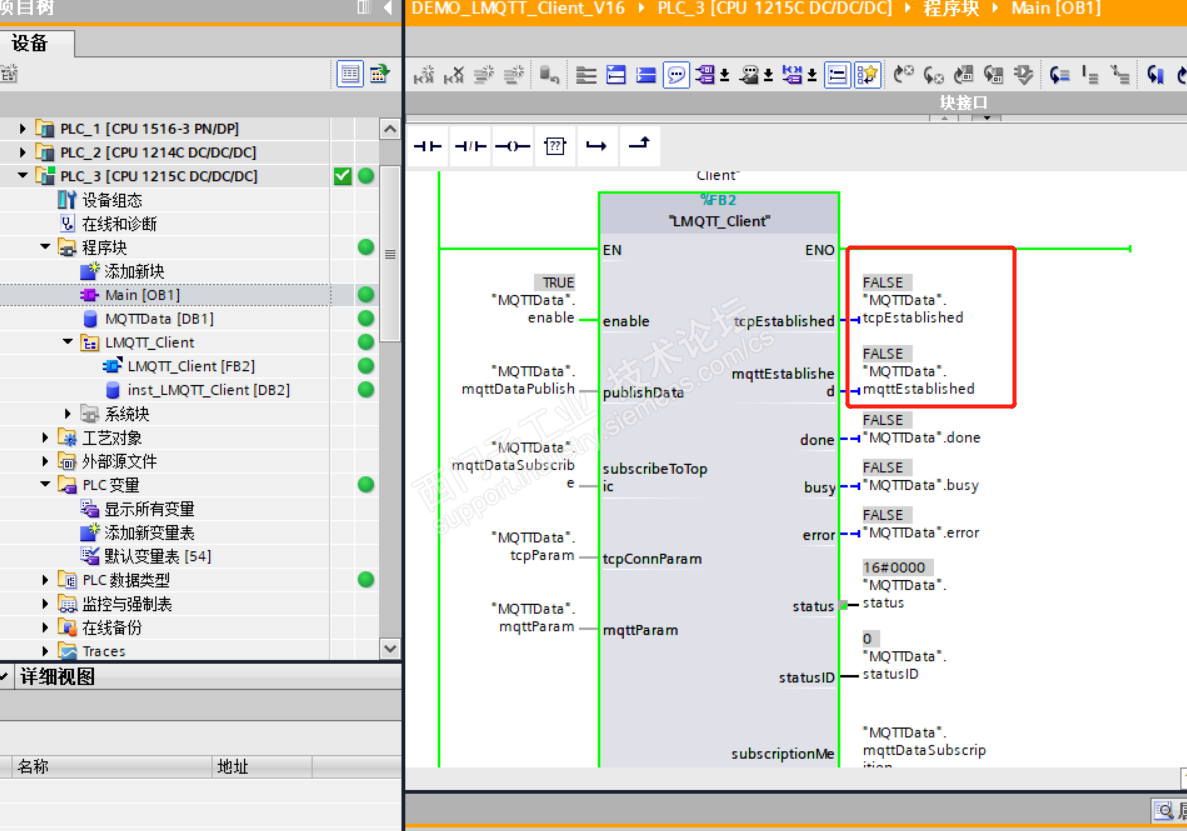Collapse the LMQTT_Client group folder
The image size is (1187, 831).
pos(68,342)
